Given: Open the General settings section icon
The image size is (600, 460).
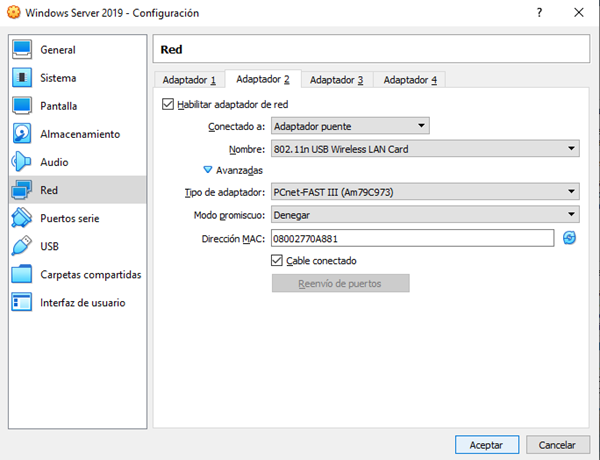Looking at the screenshot, I should click(x=22, y=50).
